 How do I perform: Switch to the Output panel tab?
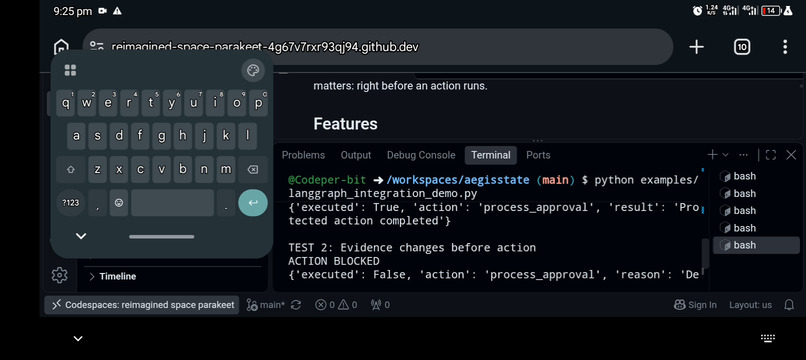pos(356,155)
